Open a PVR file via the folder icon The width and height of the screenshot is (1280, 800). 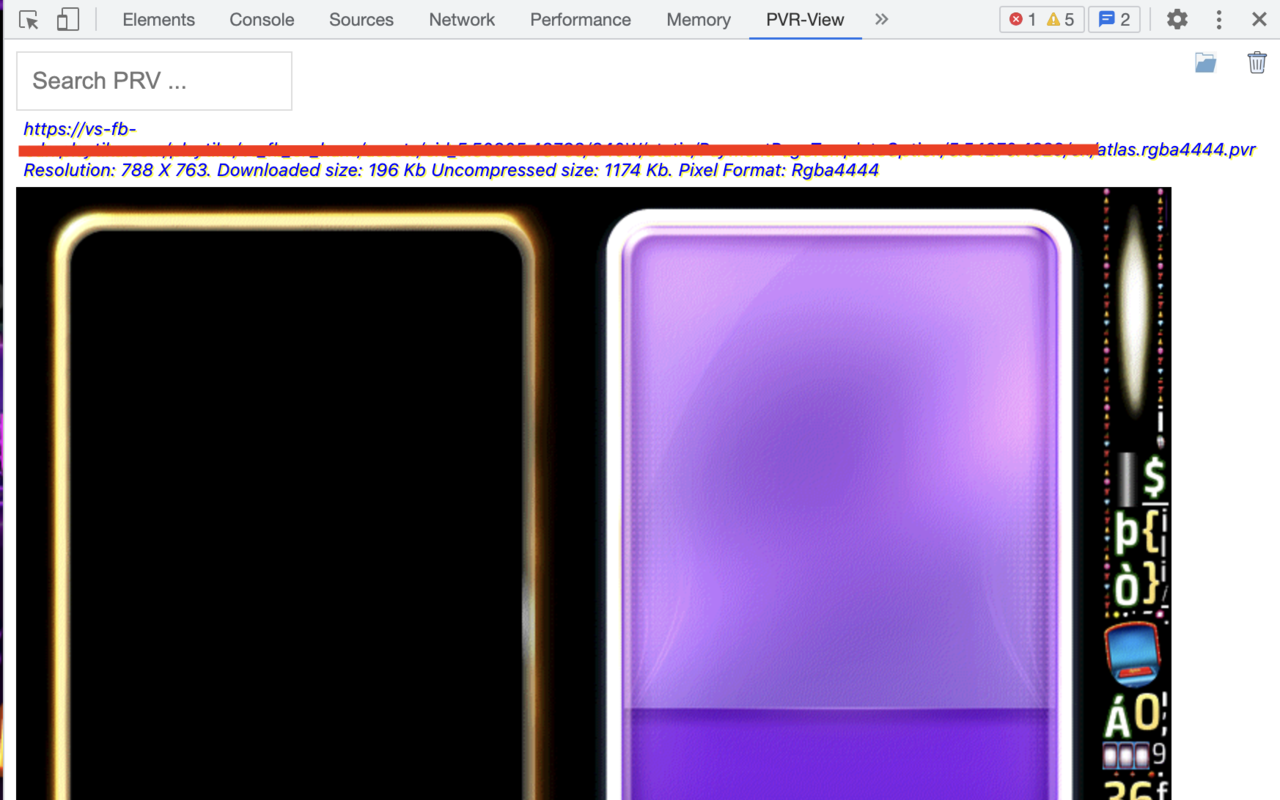pyautogui.click(x=1205, y=62)
